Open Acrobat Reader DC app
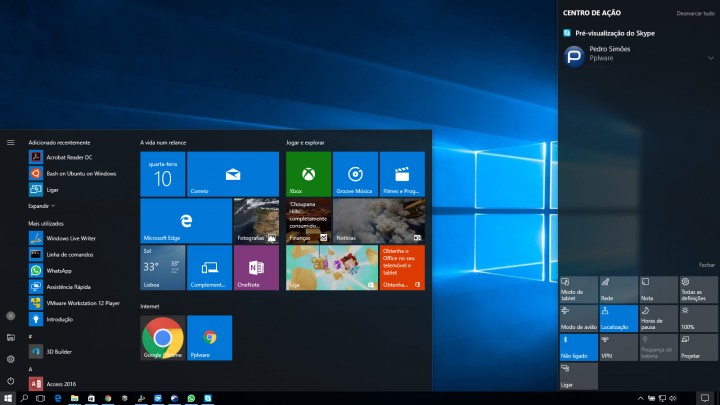Viewport: 720px width, 405px height. (x=68, y=157)
